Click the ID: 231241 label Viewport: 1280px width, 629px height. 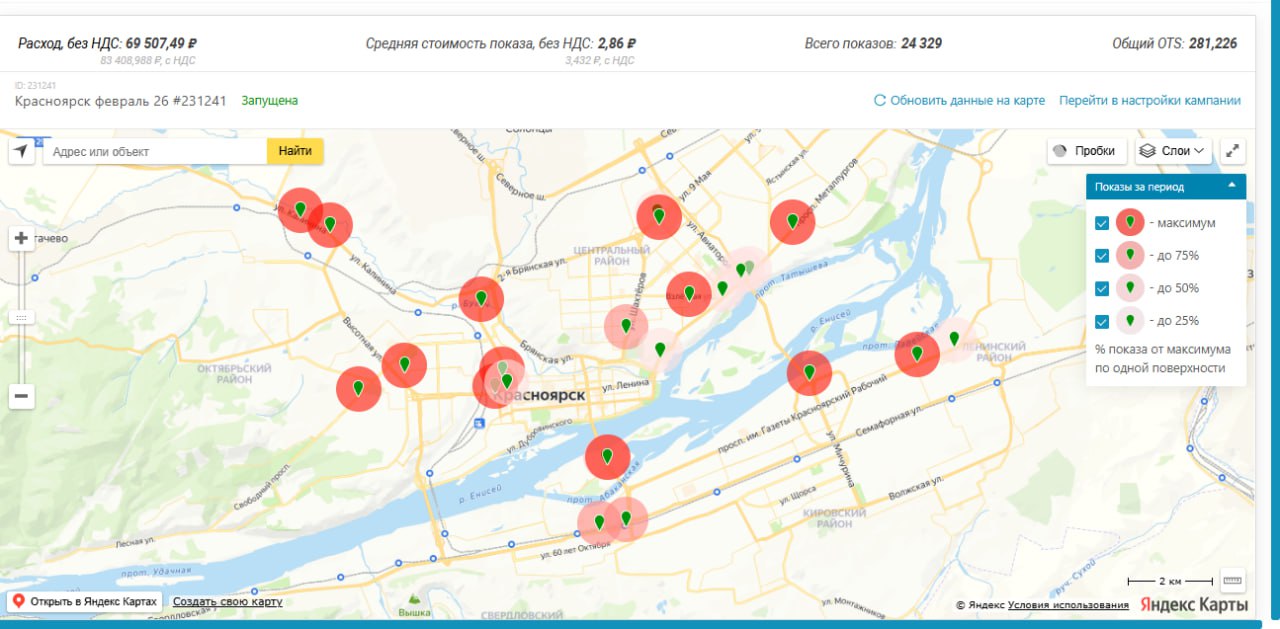pyautogui.click(x=36, y=86)
